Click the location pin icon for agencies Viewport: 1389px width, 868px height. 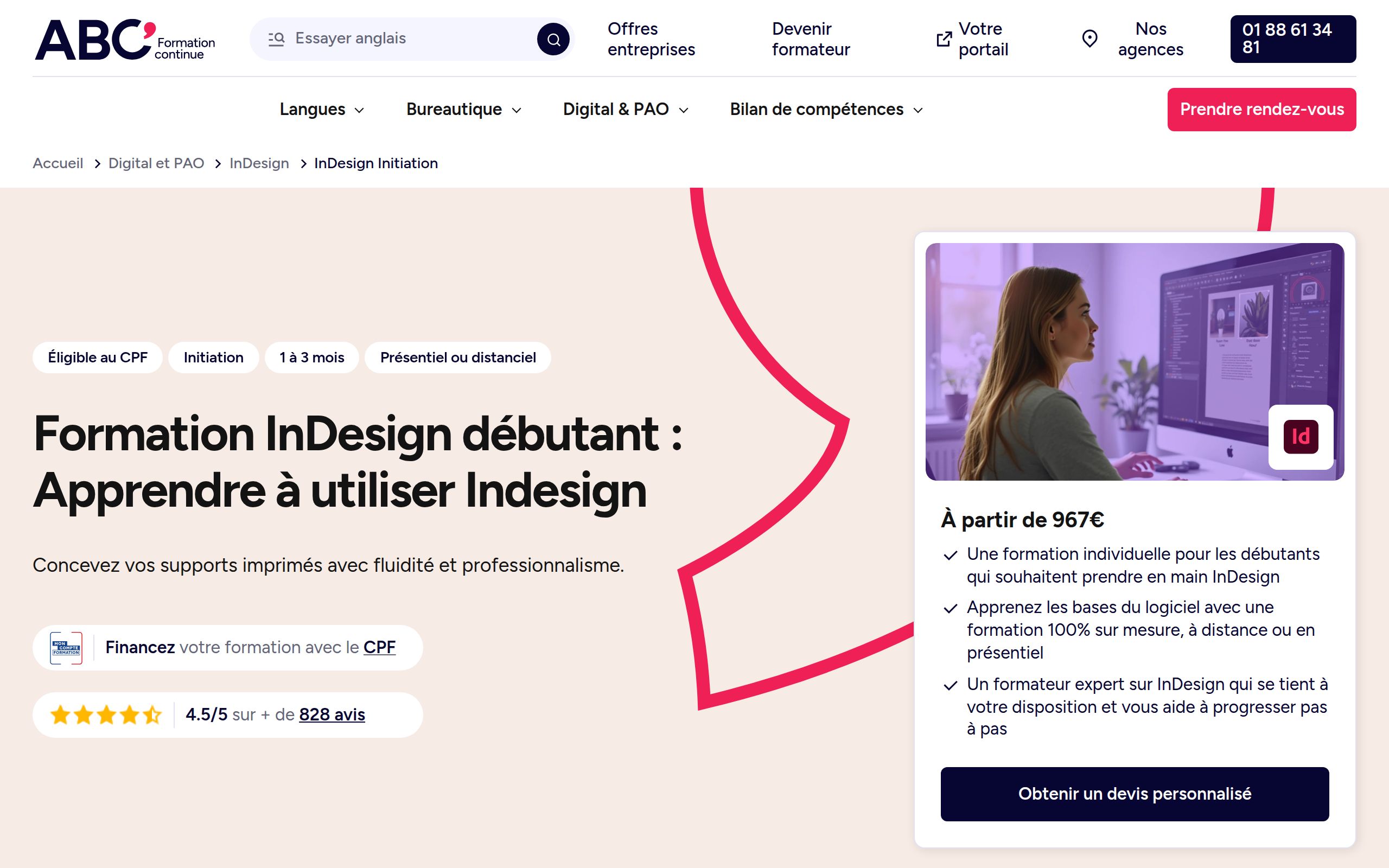[1089, 39]
